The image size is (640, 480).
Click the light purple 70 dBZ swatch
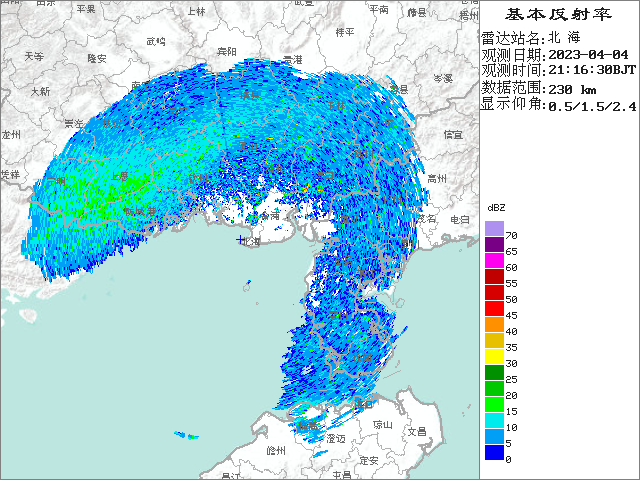pyautogui.click(x=494, y=229)
